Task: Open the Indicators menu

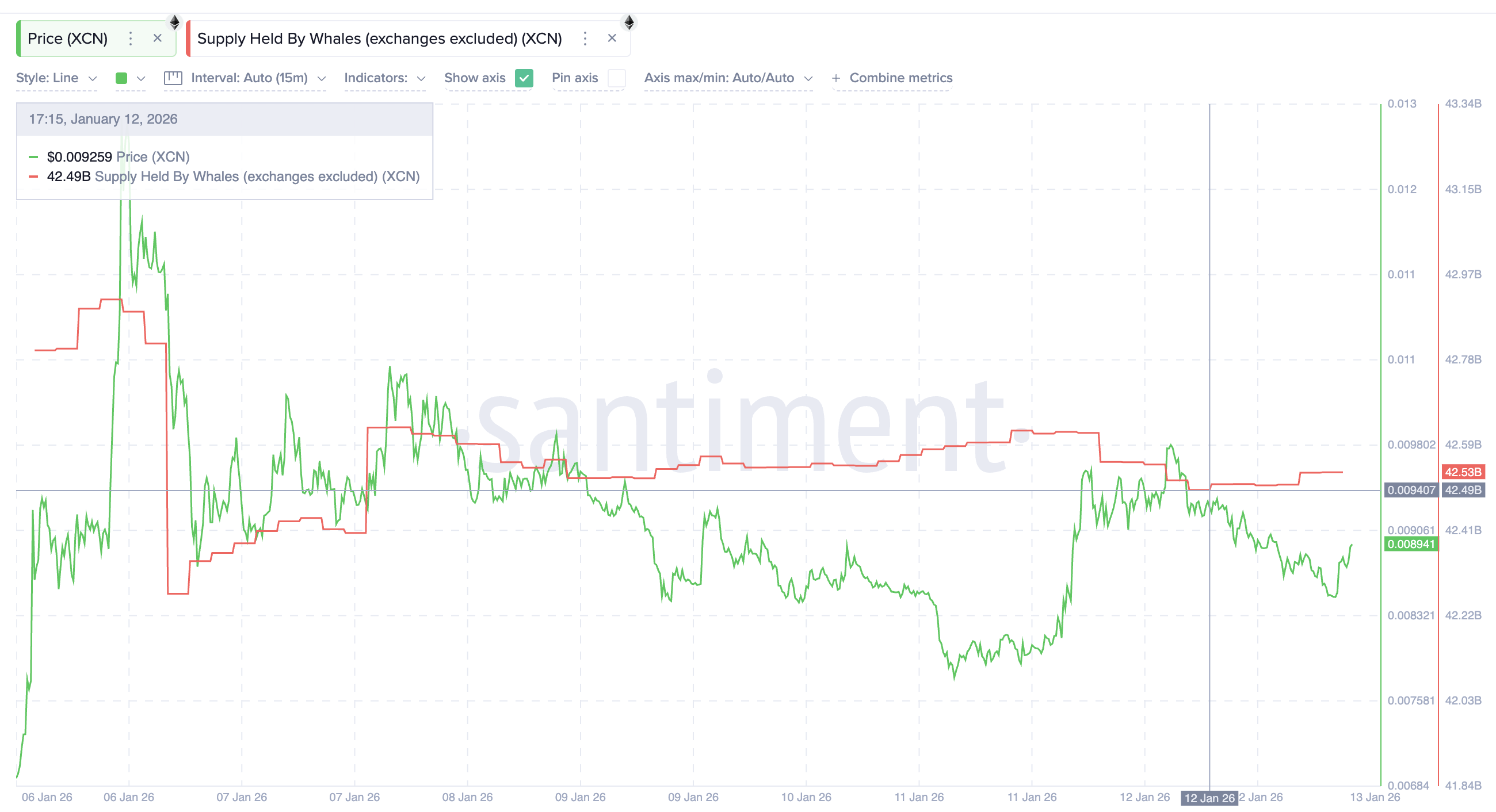Action: 384,77
